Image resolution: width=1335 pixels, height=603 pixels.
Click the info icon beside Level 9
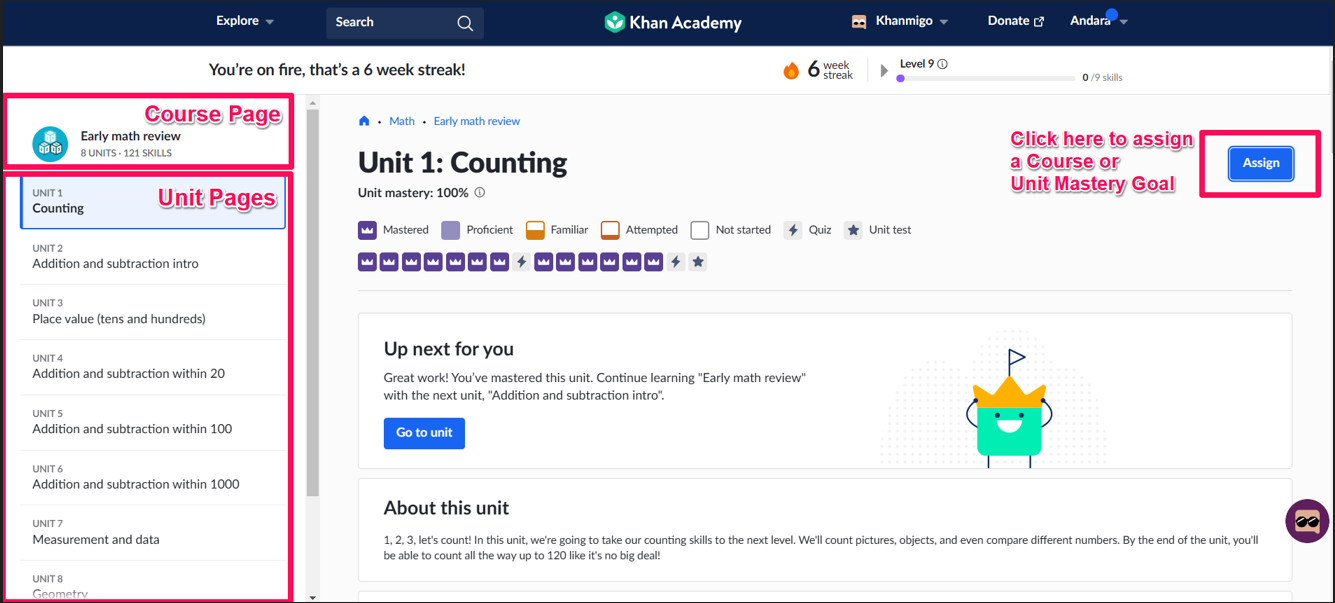coord(942,64)
